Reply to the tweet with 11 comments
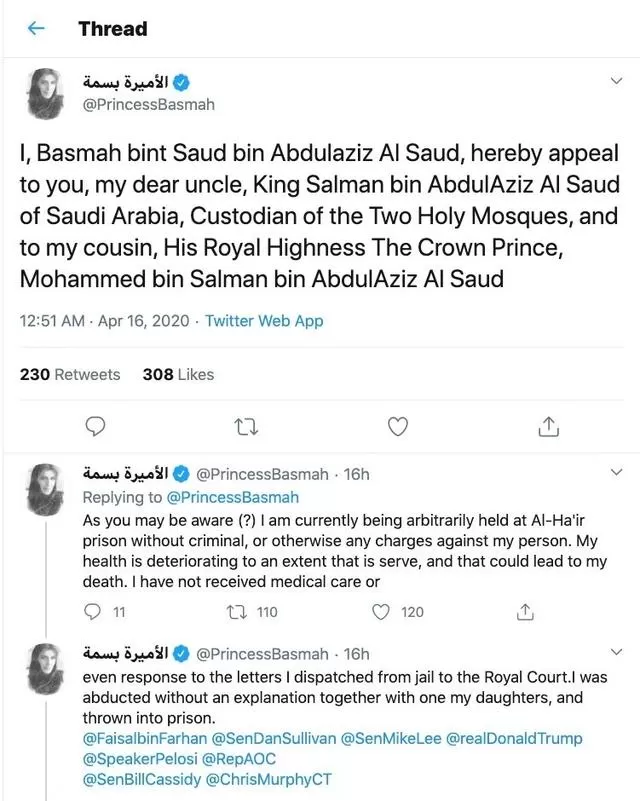Screen dimensions: 640x801 (92, 611)
